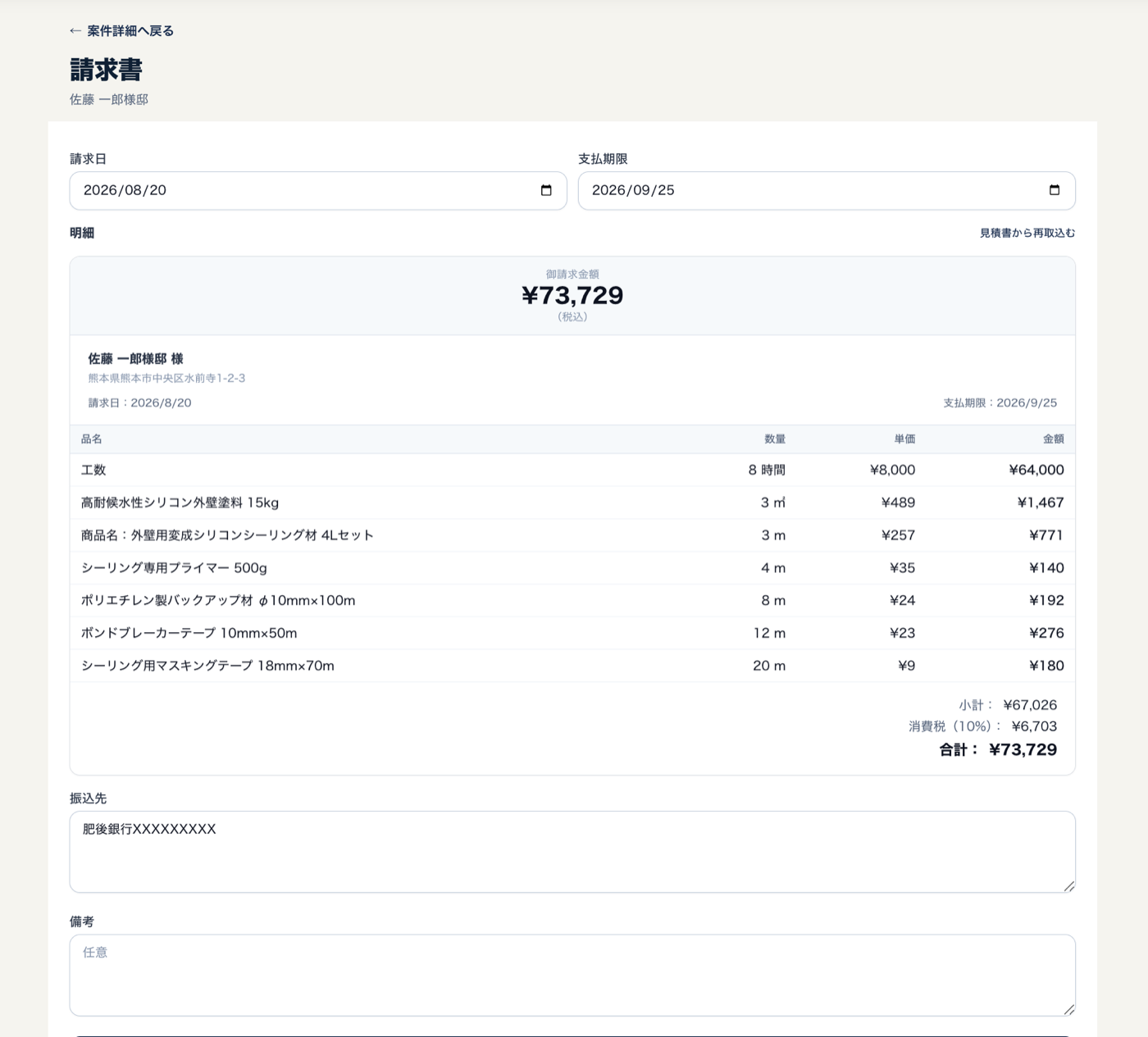Click the 金額 column header
This screenshot has height=1037, width=1148.
1053,439
